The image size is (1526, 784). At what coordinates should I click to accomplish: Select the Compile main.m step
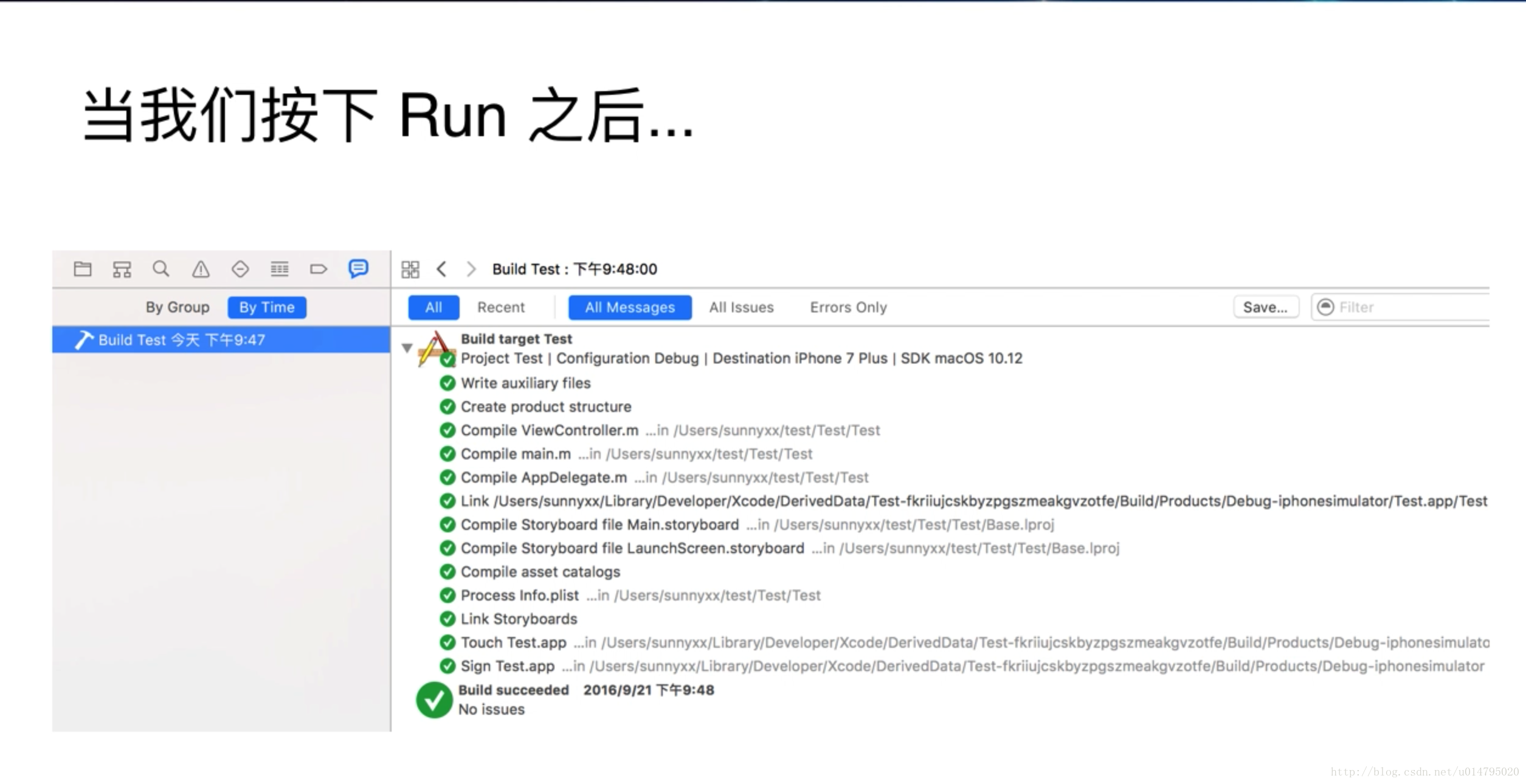pyautogui.click(x=636, y=454)
